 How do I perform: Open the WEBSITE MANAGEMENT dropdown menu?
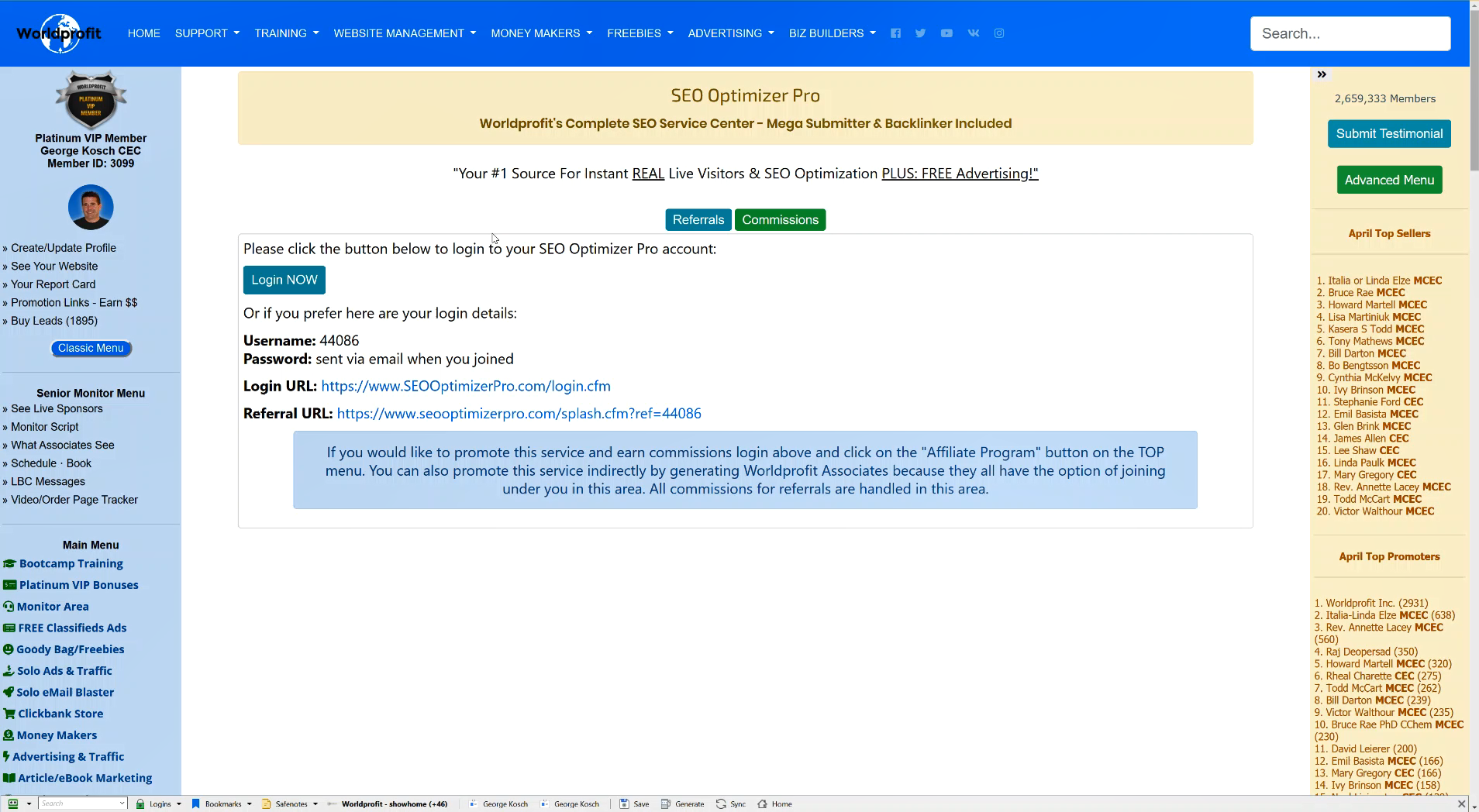pos(405,33)
